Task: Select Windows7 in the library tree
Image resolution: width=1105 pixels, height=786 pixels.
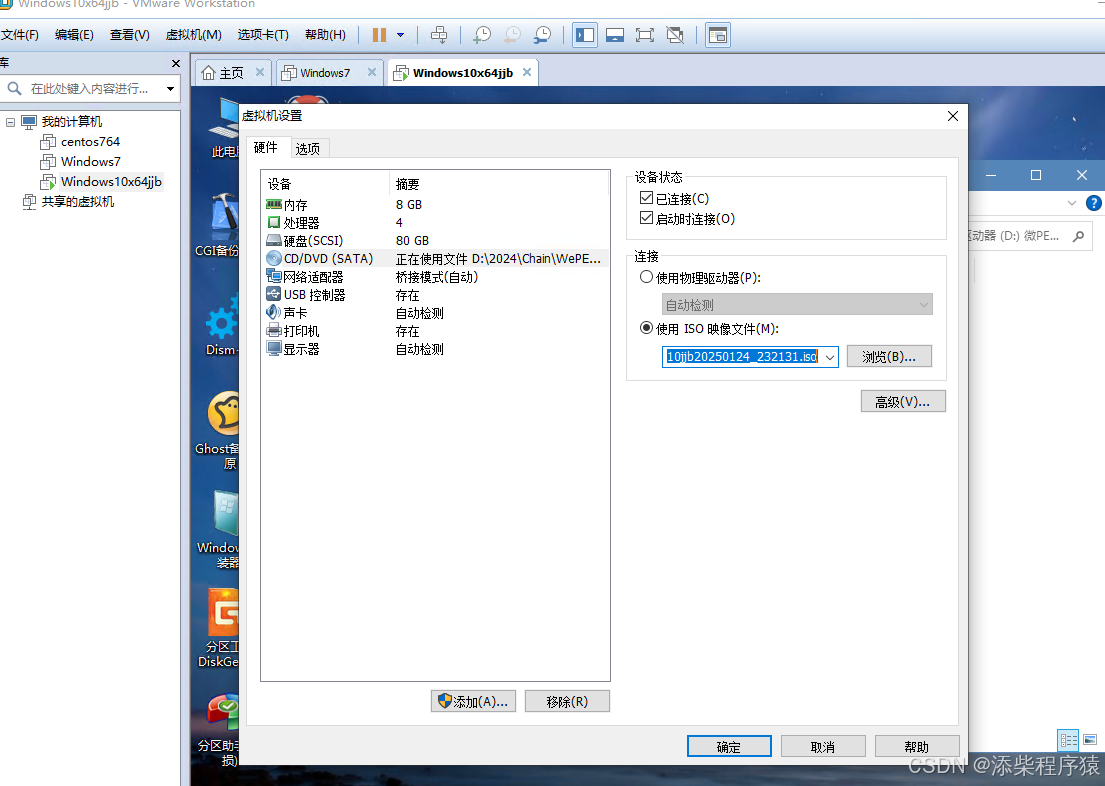Action: pyautogui.click(x=90, y=161)
